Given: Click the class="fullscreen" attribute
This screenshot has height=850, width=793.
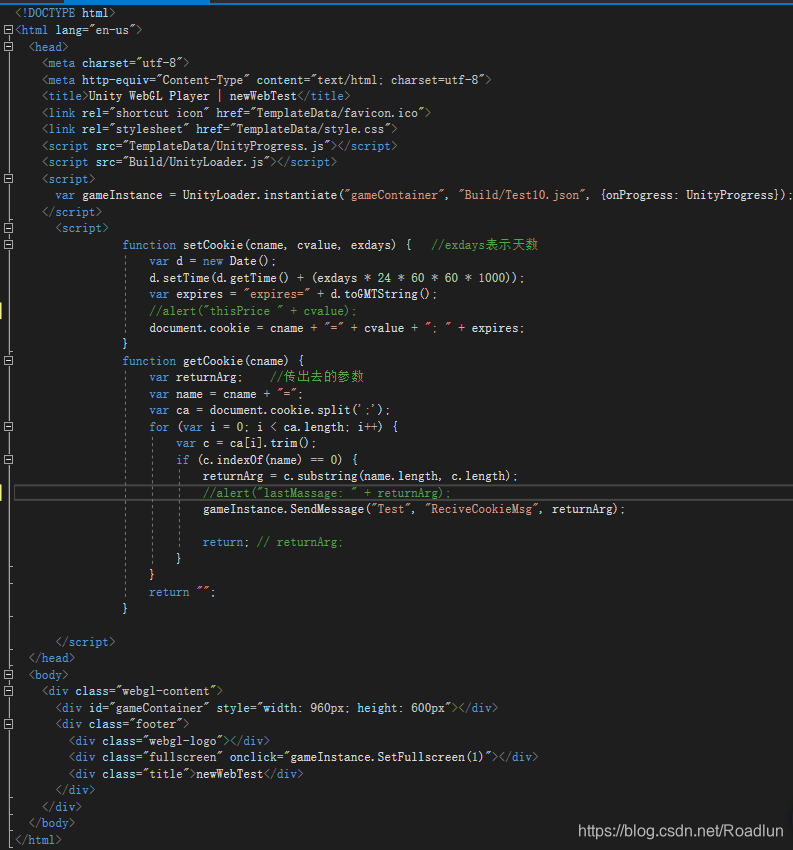Looking at the screenshot, I should 163,757.
